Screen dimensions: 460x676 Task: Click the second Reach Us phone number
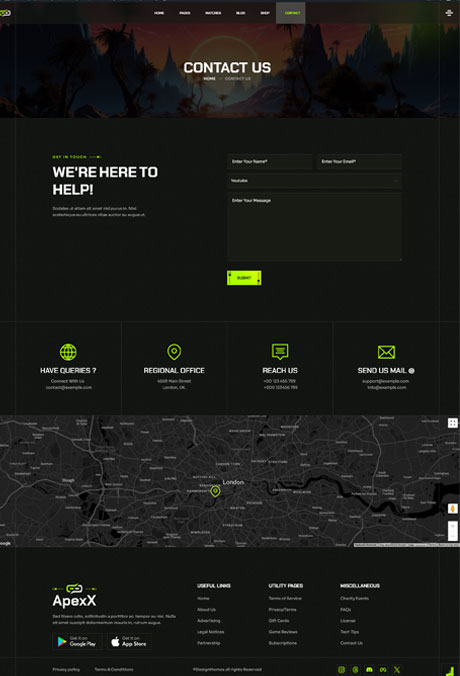(x=281, y=388)
